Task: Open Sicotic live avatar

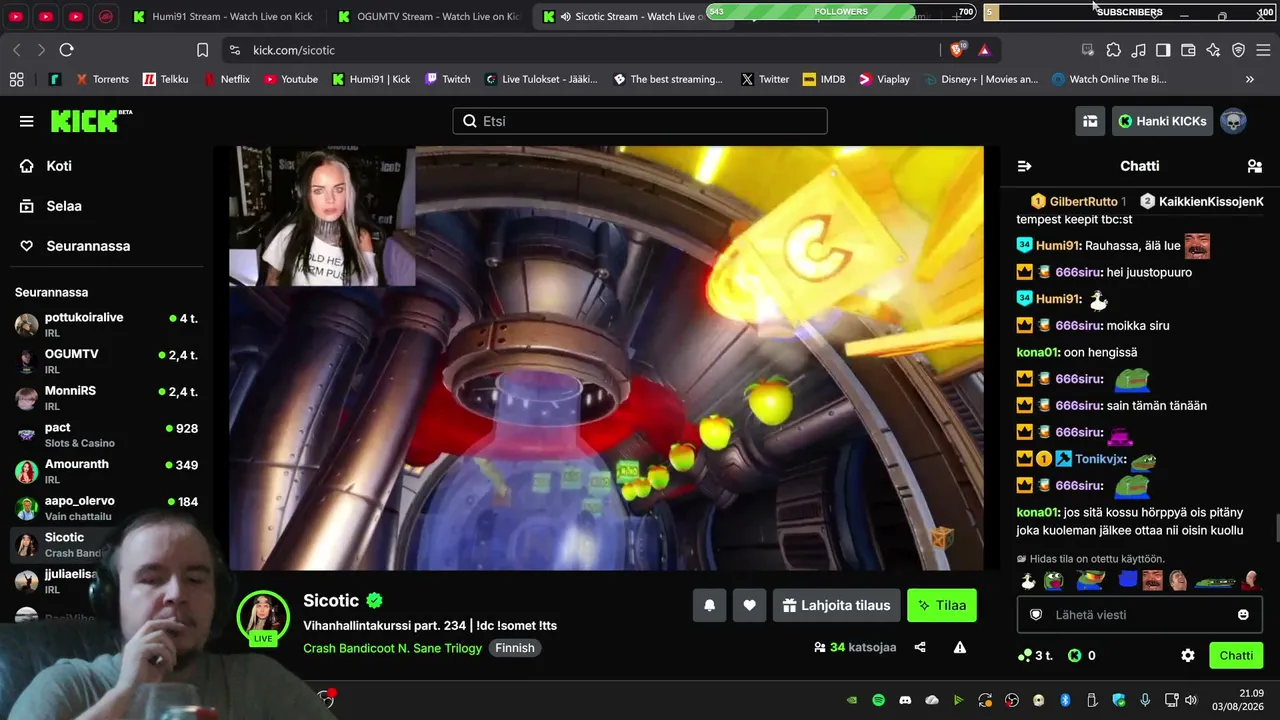Action: point(263,617)
